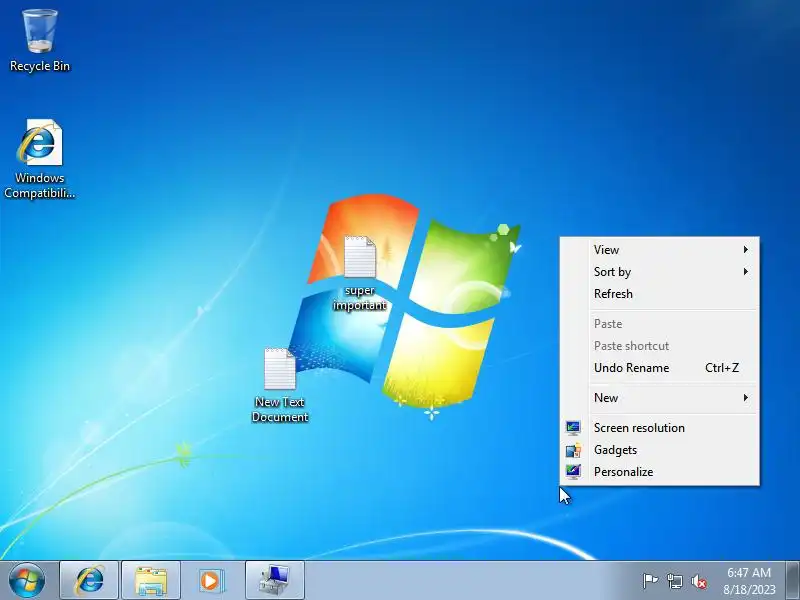The image size is (800, 600).
Task: Open Gadgets from the context menu
Action: pos(660,450)
